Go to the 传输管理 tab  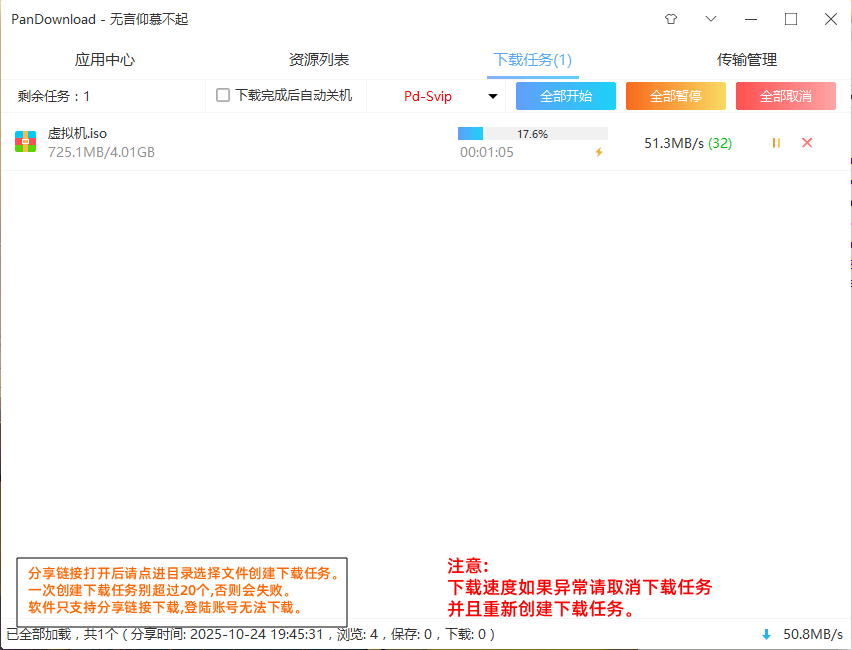click(x=746, y=60)
